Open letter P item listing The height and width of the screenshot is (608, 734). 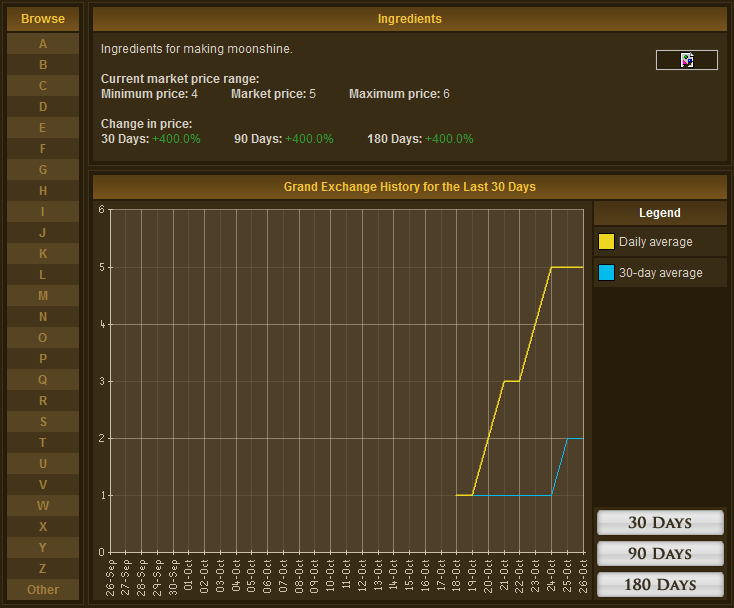tap(43, 359)
